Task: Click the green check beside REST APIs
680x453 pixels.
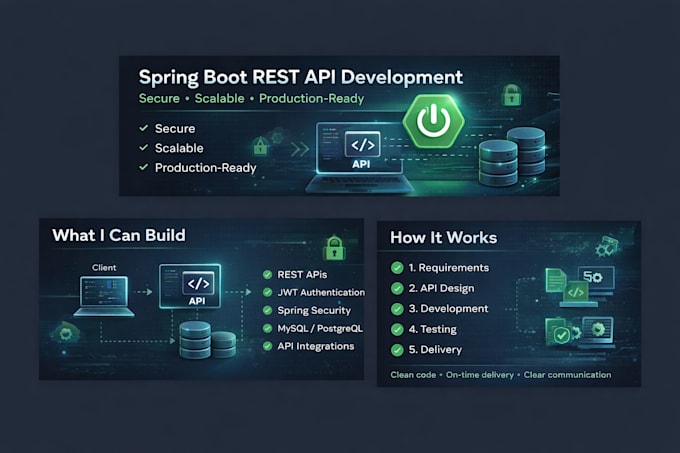Action: click(268, 274)
